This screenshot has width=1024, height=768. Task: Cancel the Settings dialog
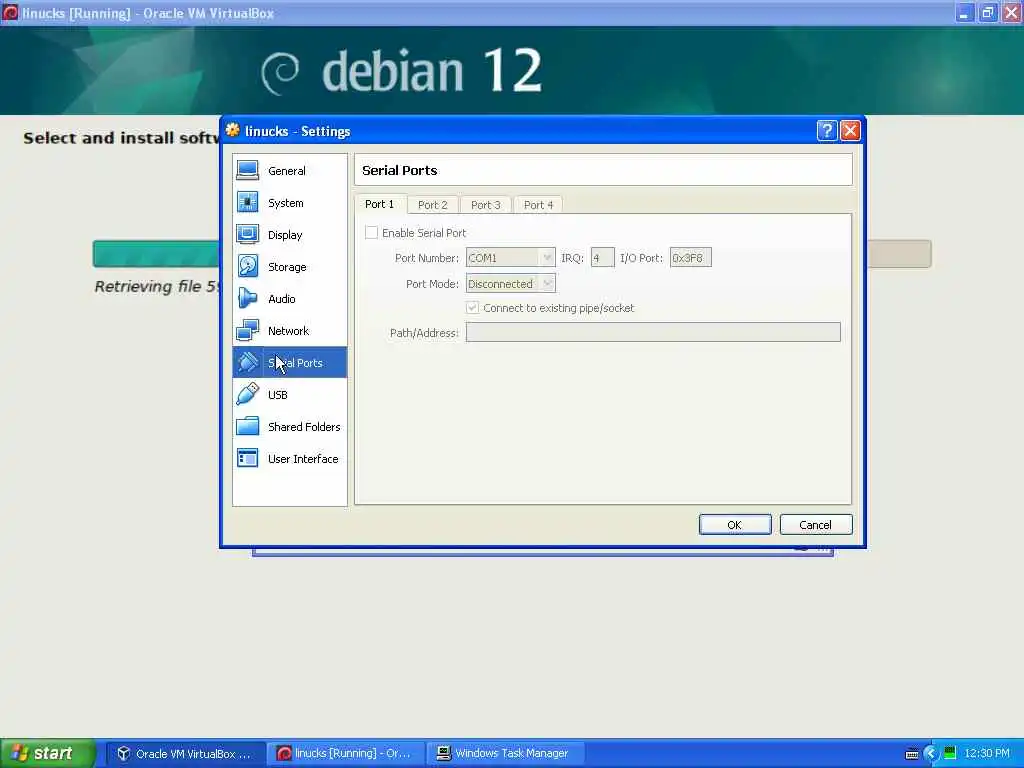tap(816, 524)
